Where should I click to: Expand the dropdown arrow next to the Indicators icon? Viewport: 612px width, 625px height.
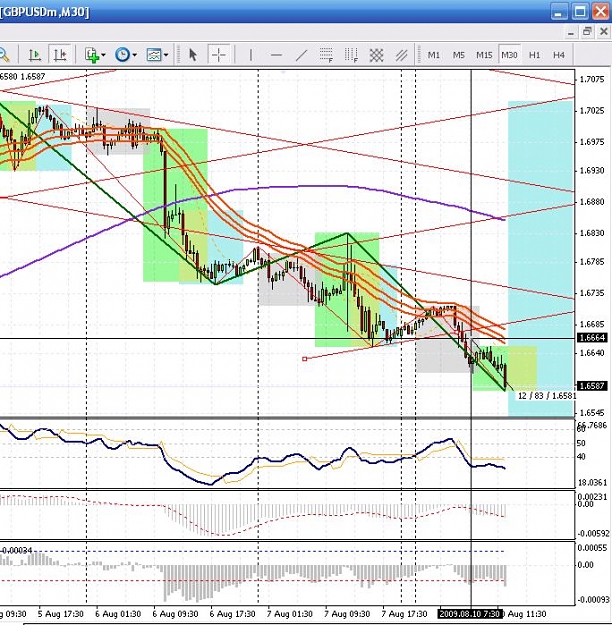click(x=103, y=55)
